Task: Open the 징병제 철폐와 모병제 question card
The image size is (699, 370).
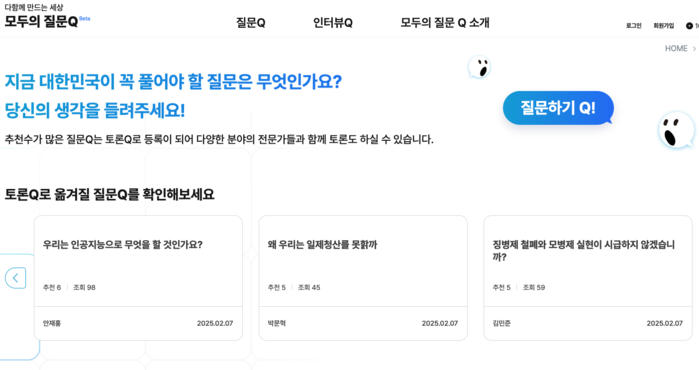Action: 584,251
